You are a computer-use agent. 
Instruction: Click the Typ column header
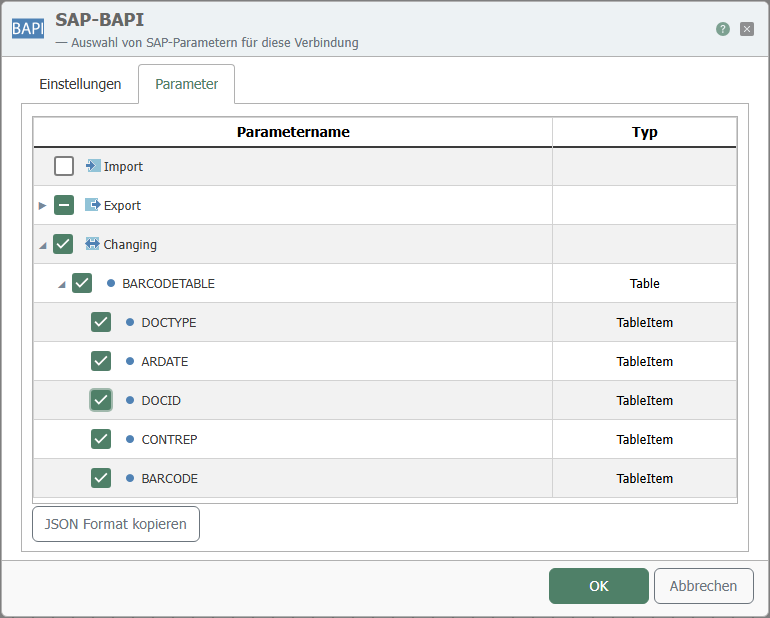coord(644,132)
